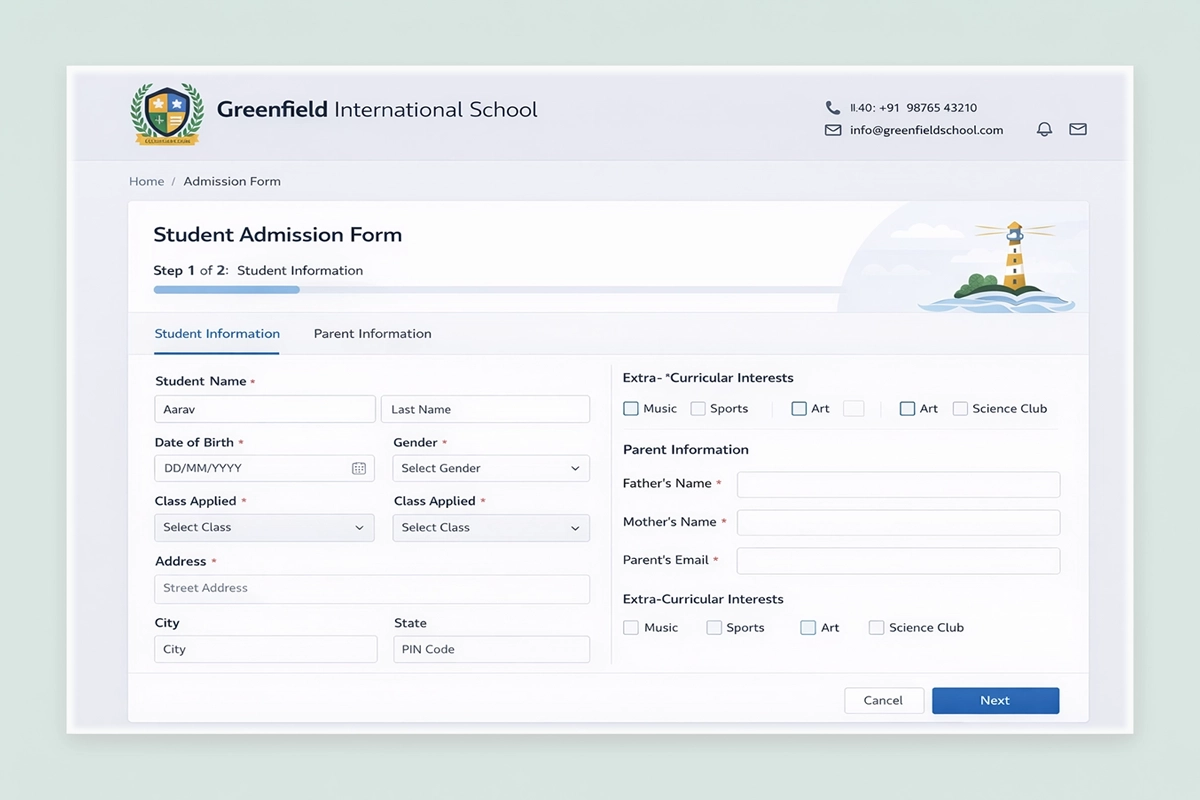
Task: Click the phone icon beside the contact number
Action: pos(833,107)
